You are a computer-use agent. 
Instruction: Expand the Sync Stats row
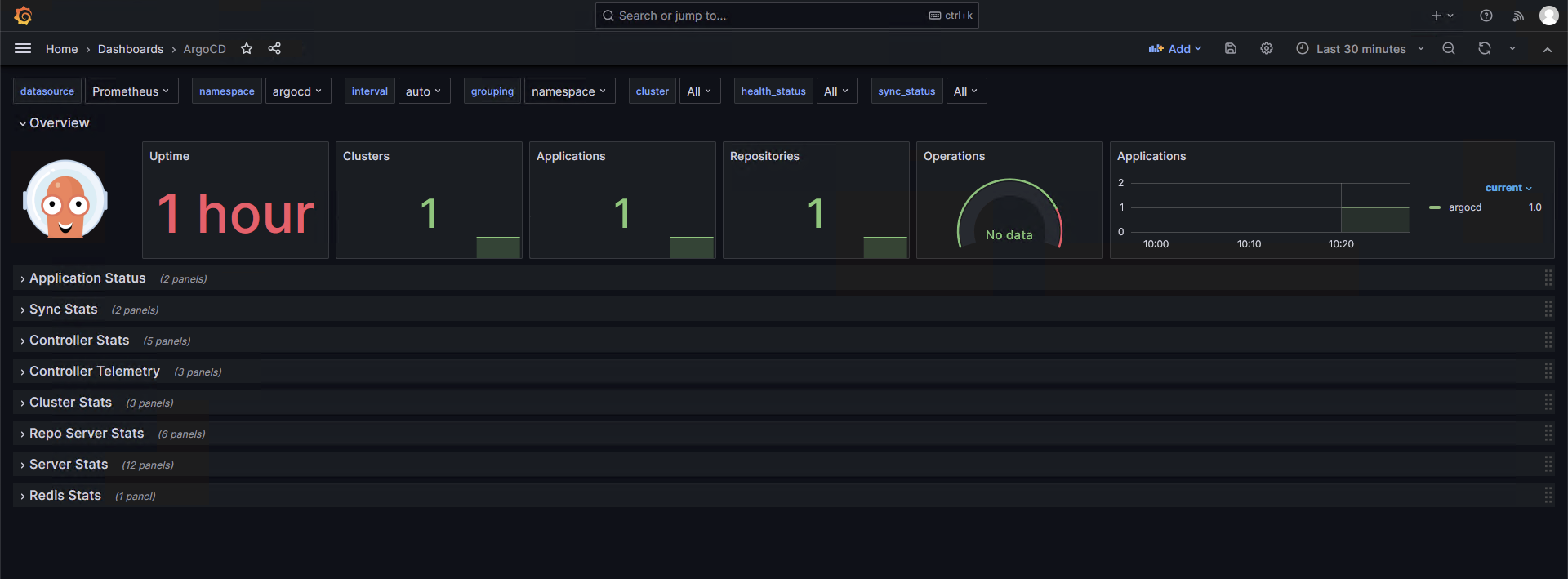tap(58, 310)
